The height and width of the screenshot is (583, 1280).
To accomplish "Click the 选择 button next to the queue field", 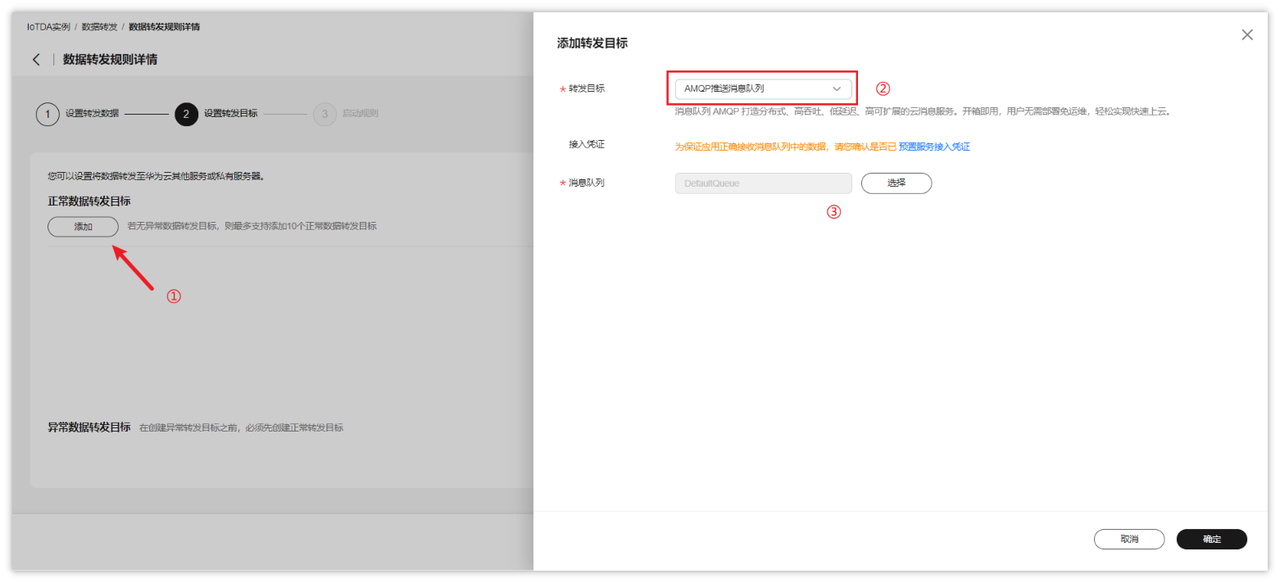I will click(x=896, y=183).
